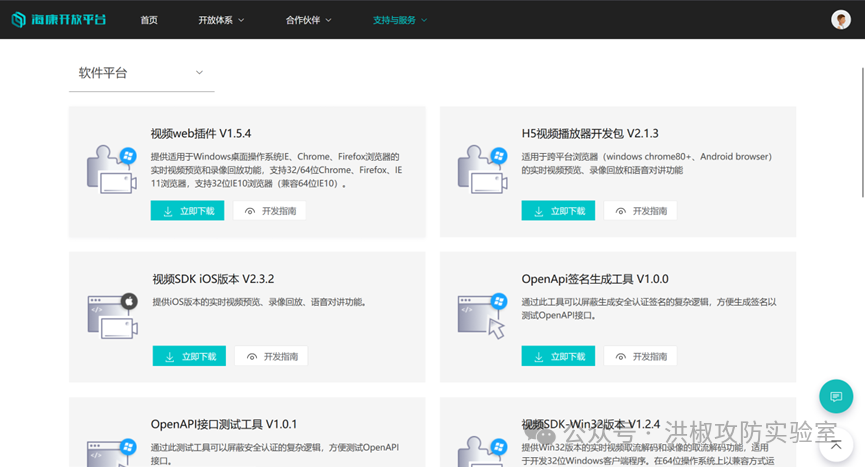Click eye icon in H5视频播放器 开发指南 button

click(x=621, y=211)
